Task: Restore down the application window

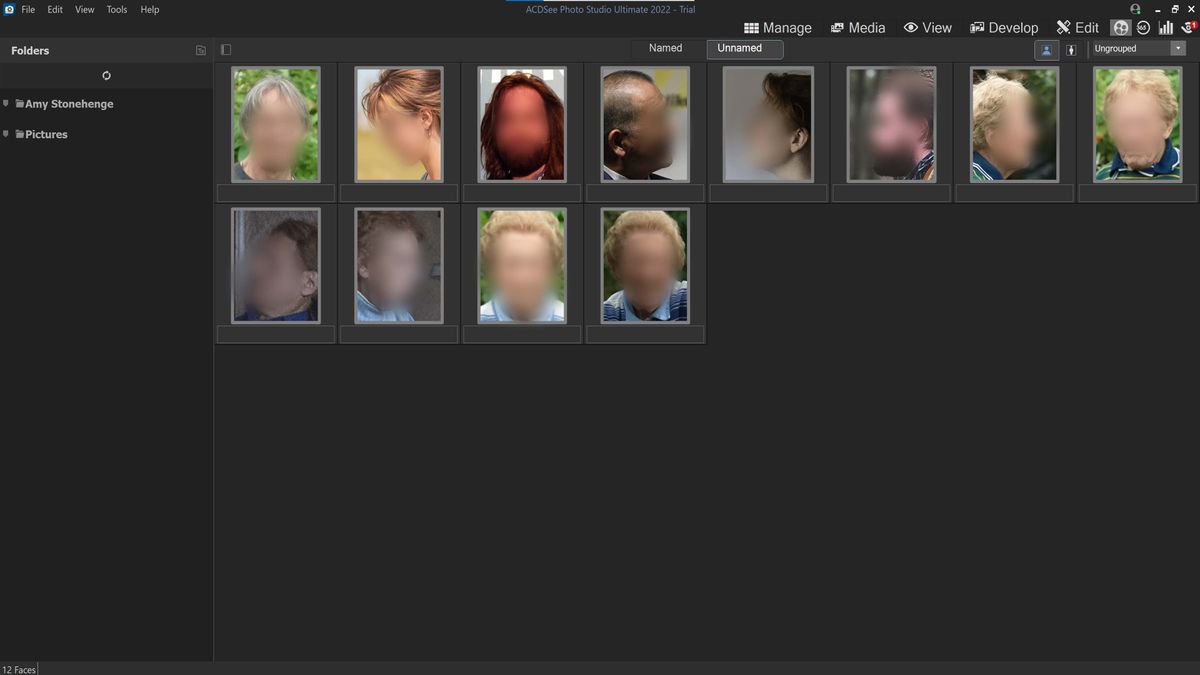Action: 1175,9
